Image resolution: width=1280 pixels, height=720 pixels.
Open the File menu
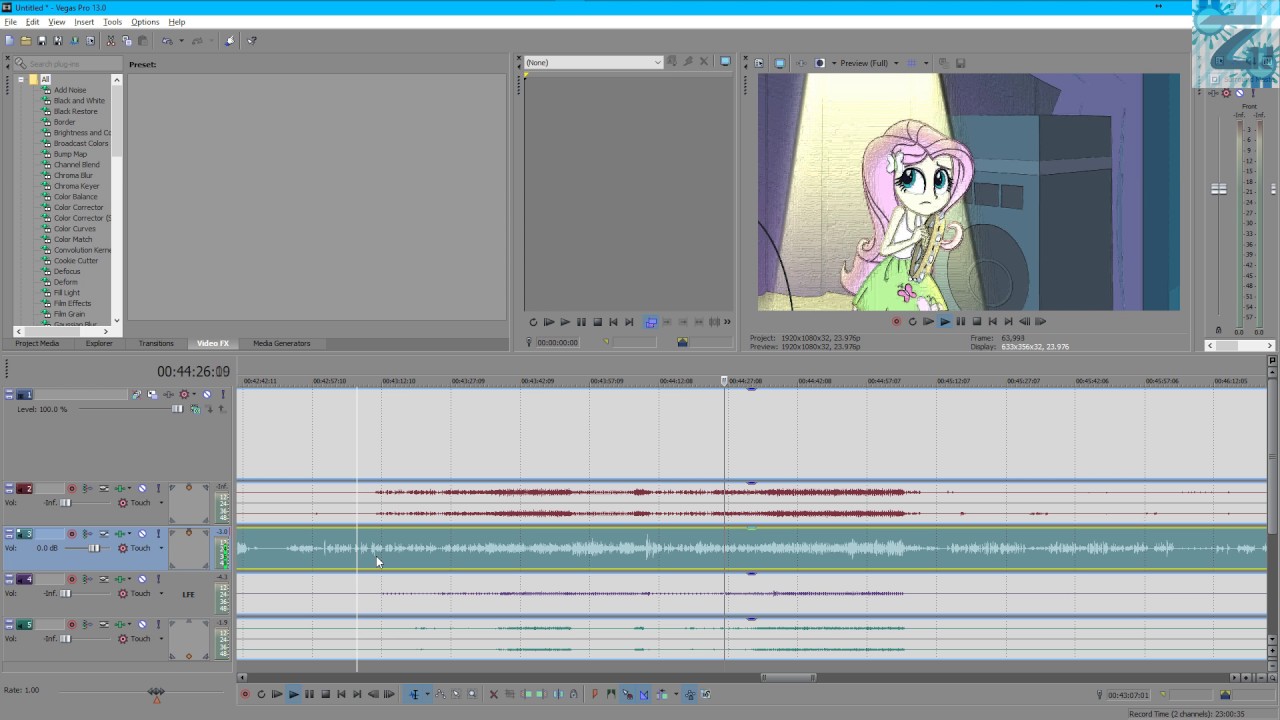[10, 22]
